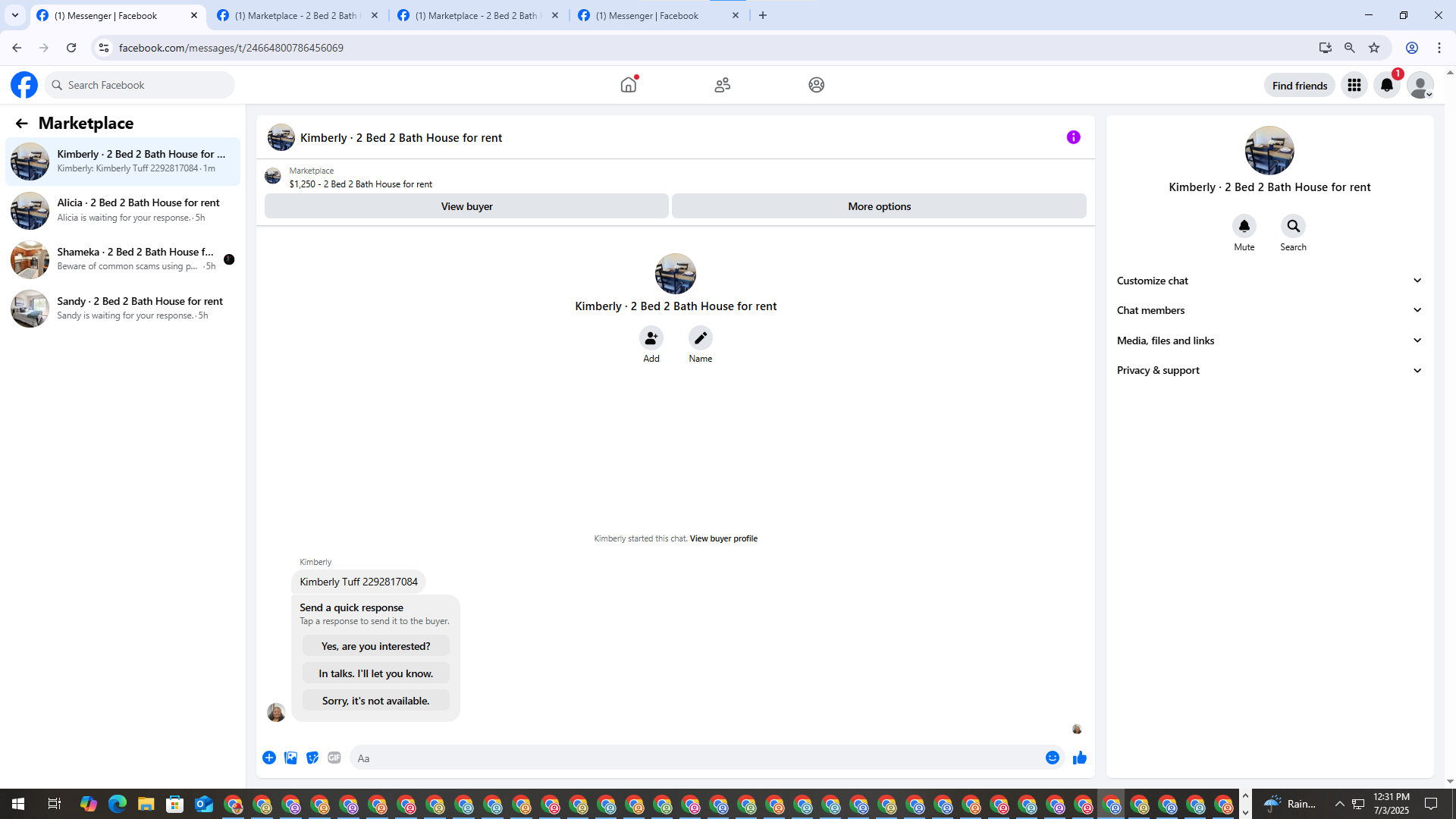The image size is (1456, 819).
Task: Send quick reply 'Yes, are you interested?'
Action: 375,646
